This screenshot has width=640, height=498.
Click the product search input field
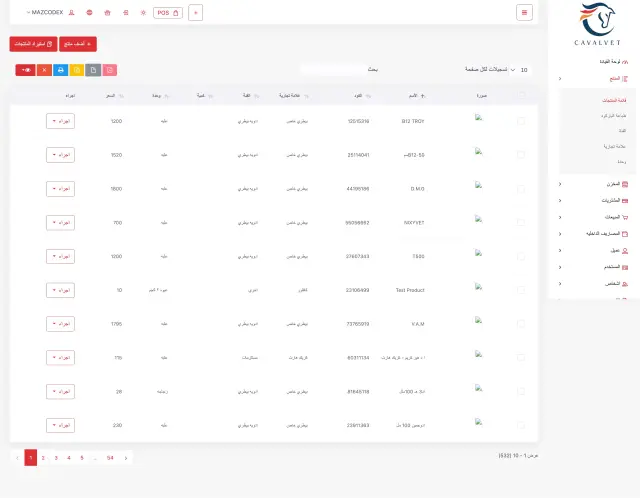(333, 69)
